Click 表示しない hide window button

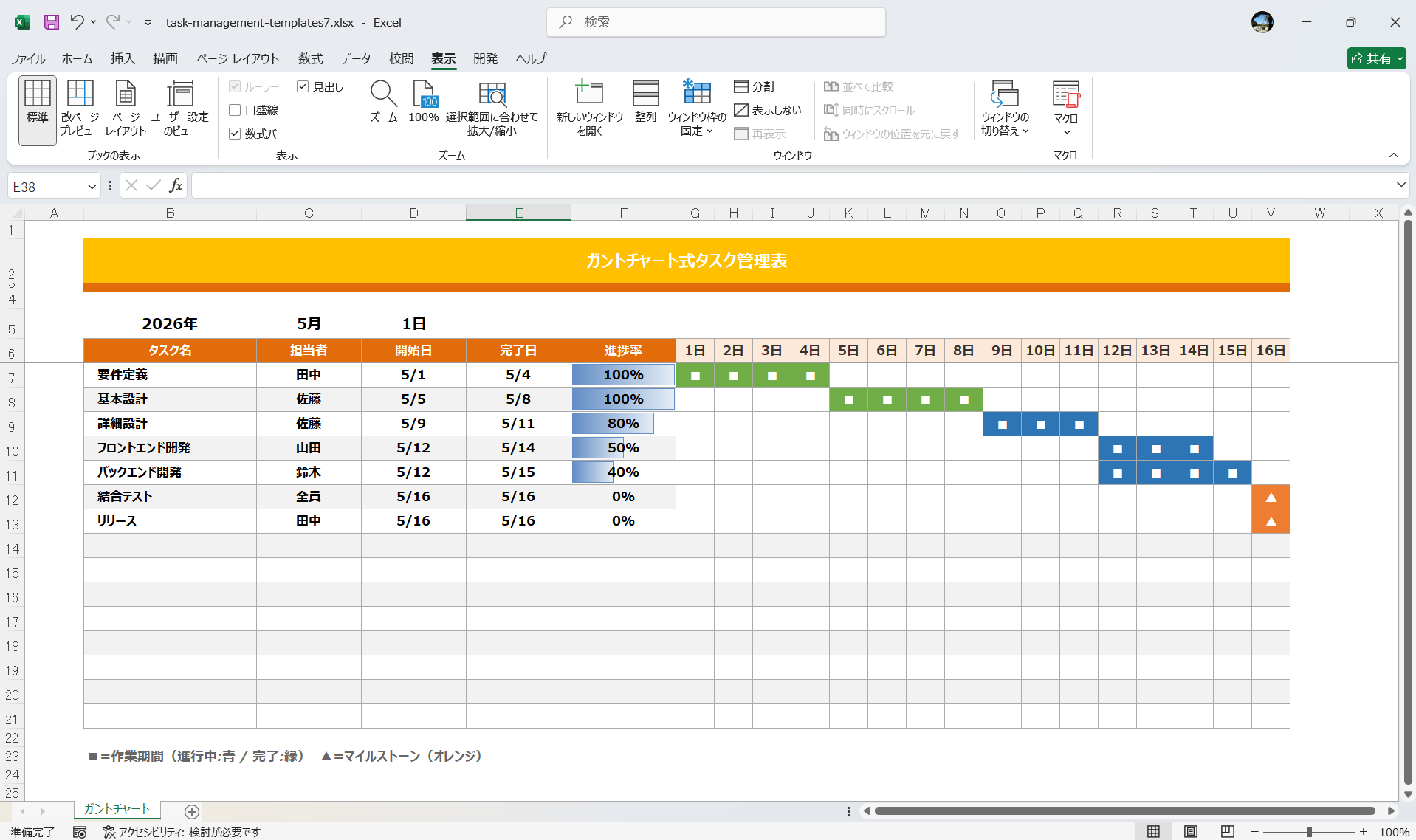point(768,110)
